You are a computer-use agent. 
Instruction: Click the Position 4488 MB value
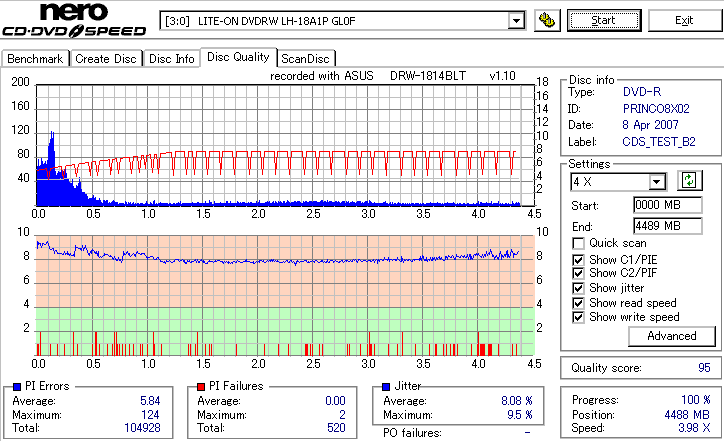coord(687,415)
